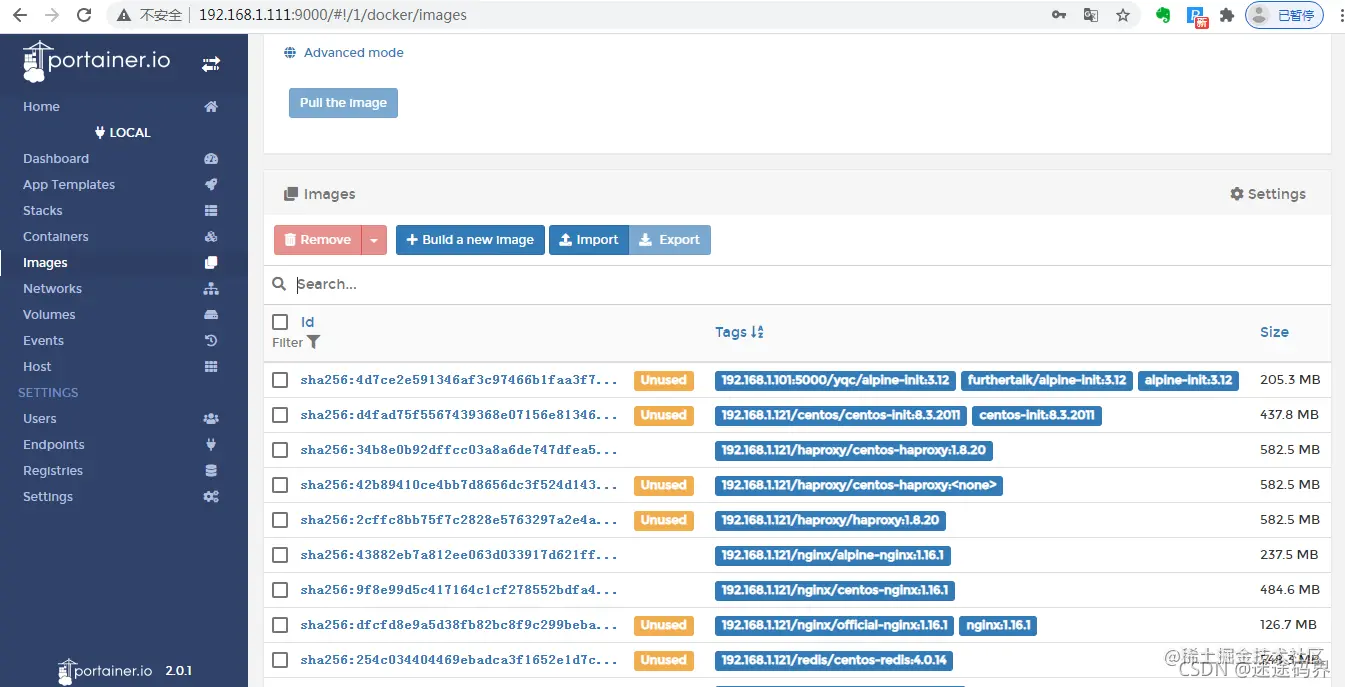
Task: Check the sha256:9f8e99d5c417 image row
Action: 280,590
